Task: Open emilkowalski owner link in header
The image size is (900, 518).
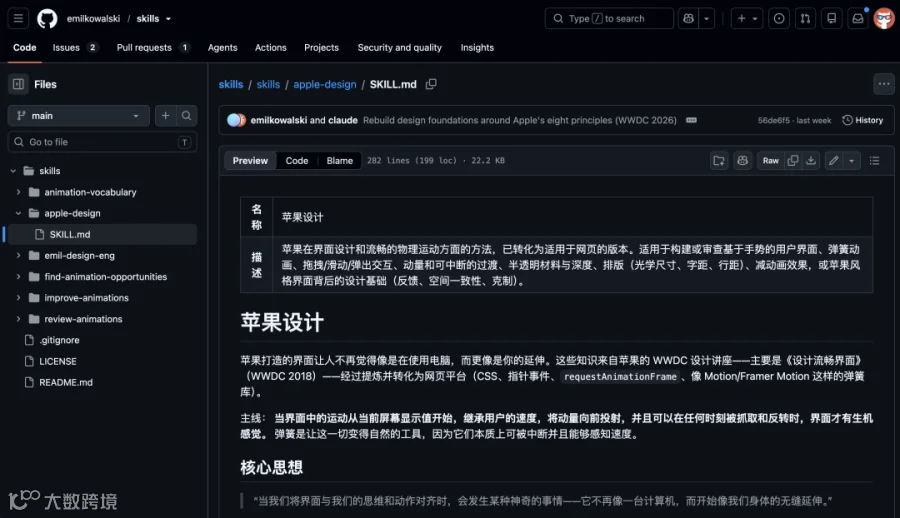Action: [x=93, y=18]
